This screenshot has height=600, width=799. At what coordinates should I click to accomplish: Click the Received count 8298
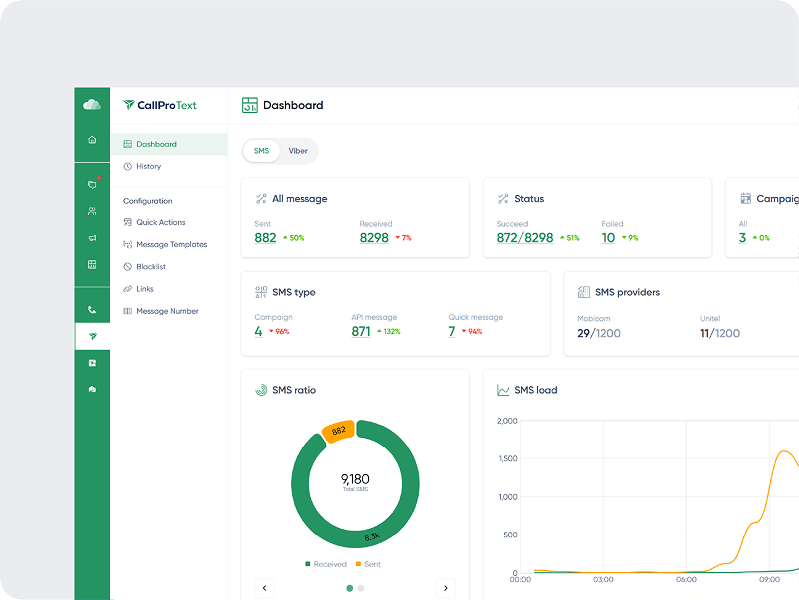click(x=374, y=238)
